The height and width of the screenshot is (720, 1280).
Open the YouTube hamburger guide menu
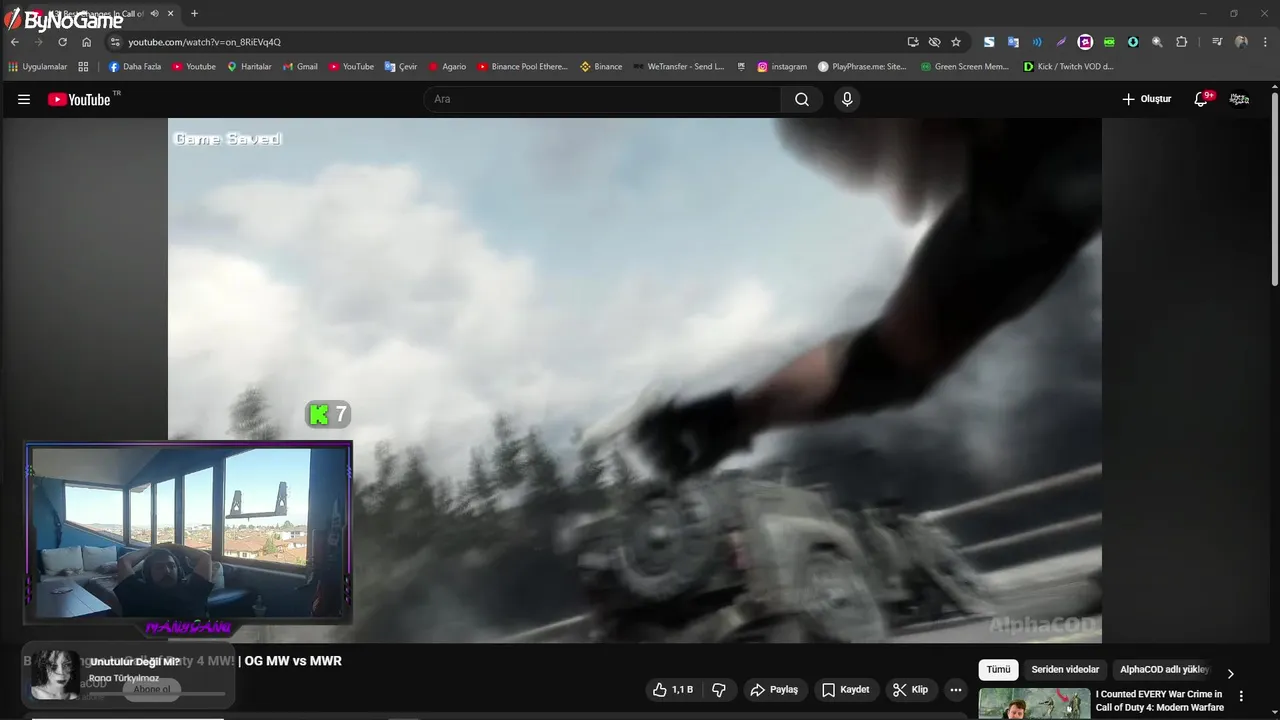click(24, 99)
